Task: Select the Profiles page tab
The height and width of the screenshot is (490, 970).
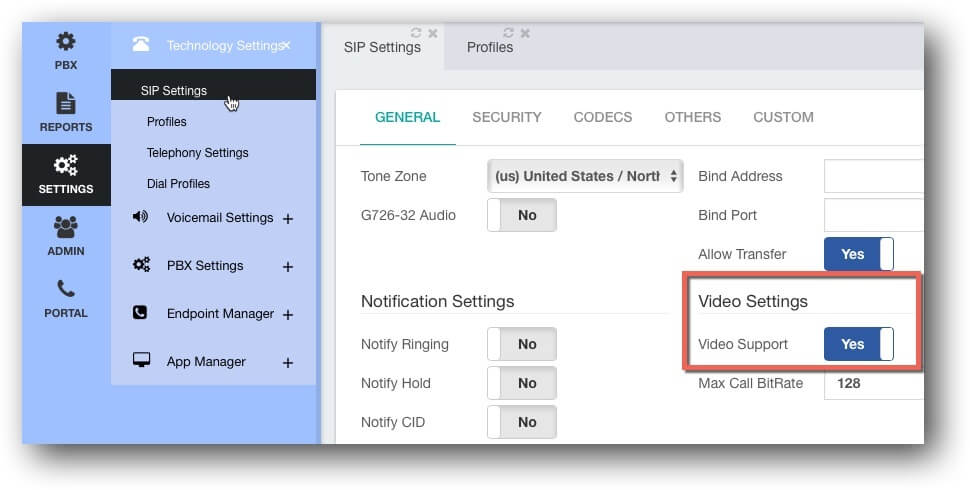Action: coord(490,47)
